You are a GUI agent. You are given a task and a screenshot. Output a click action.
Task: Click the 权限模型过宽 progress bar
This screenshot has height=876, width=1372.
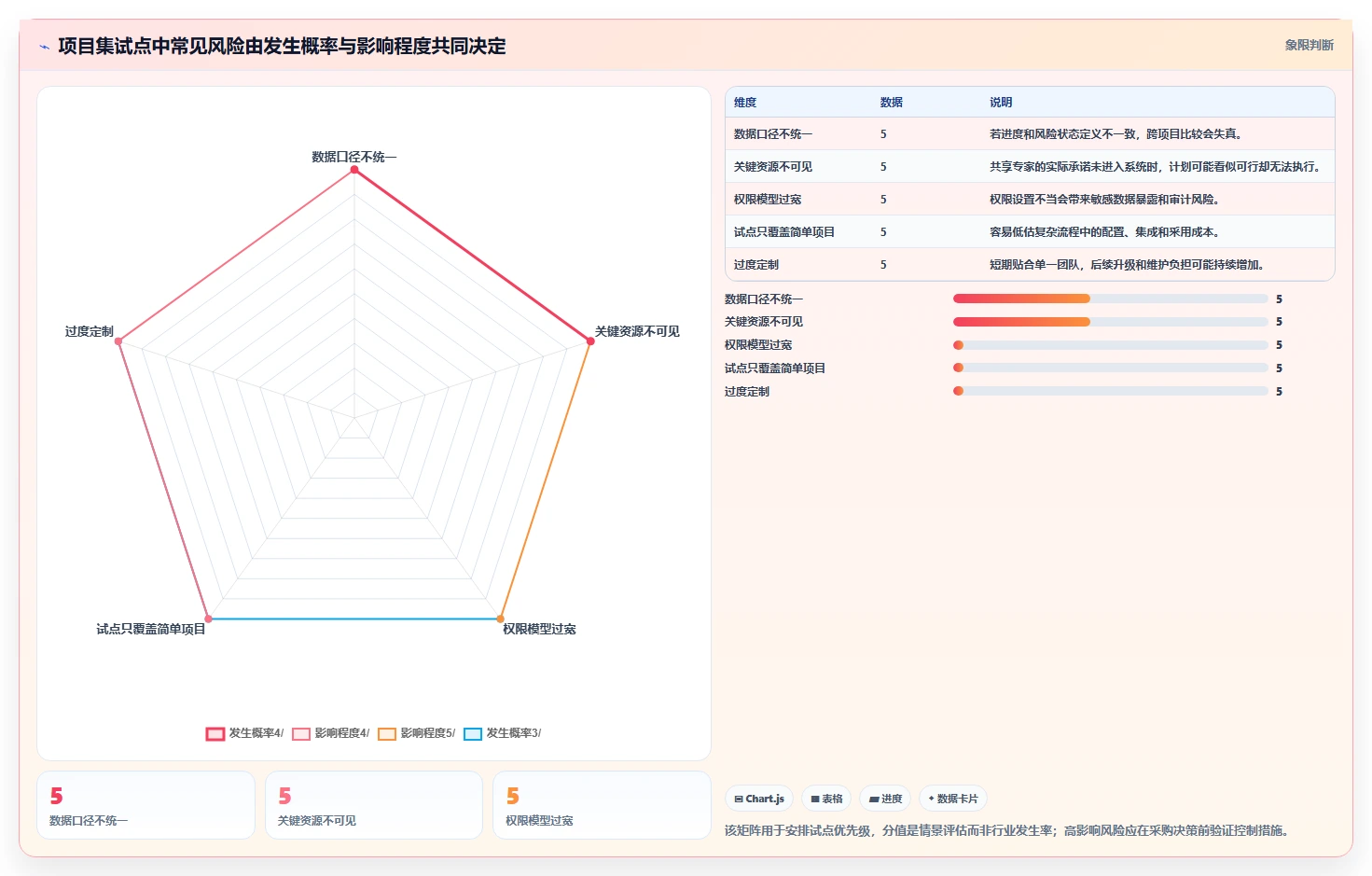tap(1111, 345)
